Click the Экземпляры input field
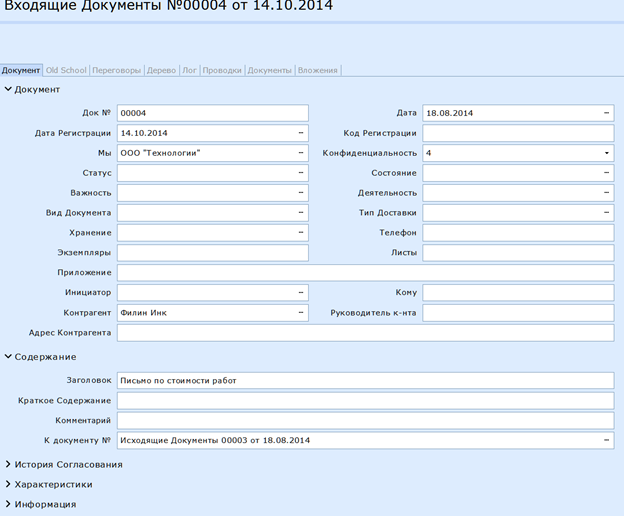 coord(213,253)
